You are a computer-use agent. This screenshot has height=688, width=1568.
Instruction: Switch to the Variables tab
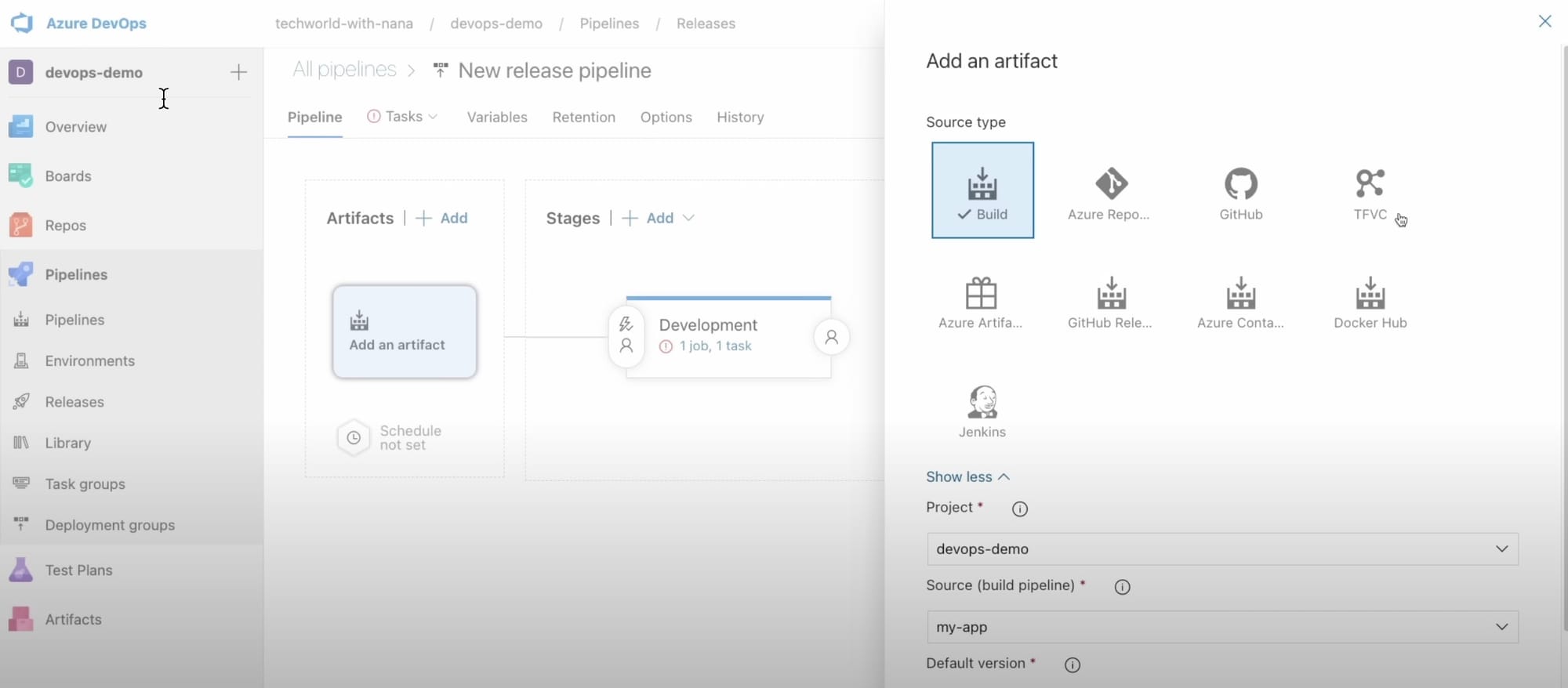[x=497, y=117]
